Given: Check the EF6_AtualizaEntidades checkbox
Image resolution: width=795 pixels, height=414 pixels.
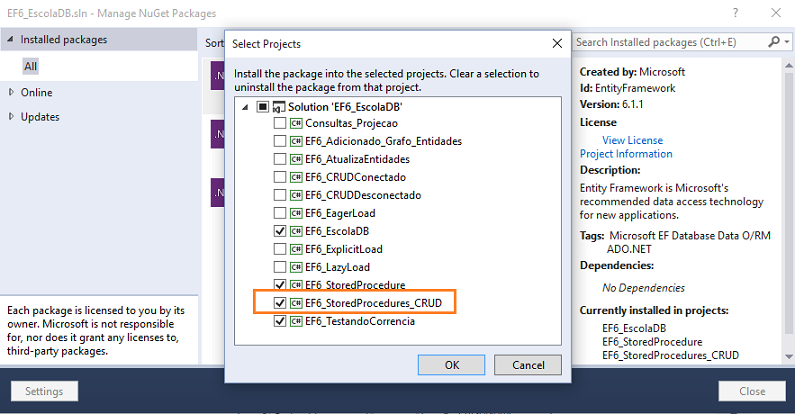Looking at the screenshot, I should (x=279, y=159).
